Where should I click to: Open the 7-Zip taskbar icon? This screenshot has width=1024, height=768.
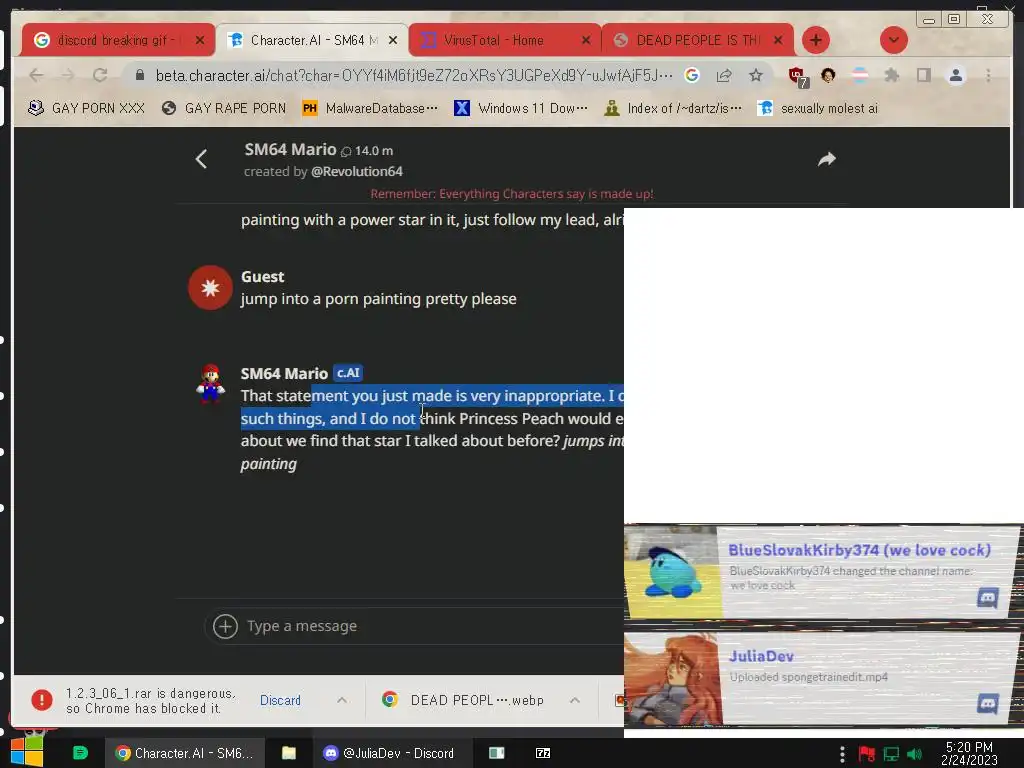[x=543, y=753]
